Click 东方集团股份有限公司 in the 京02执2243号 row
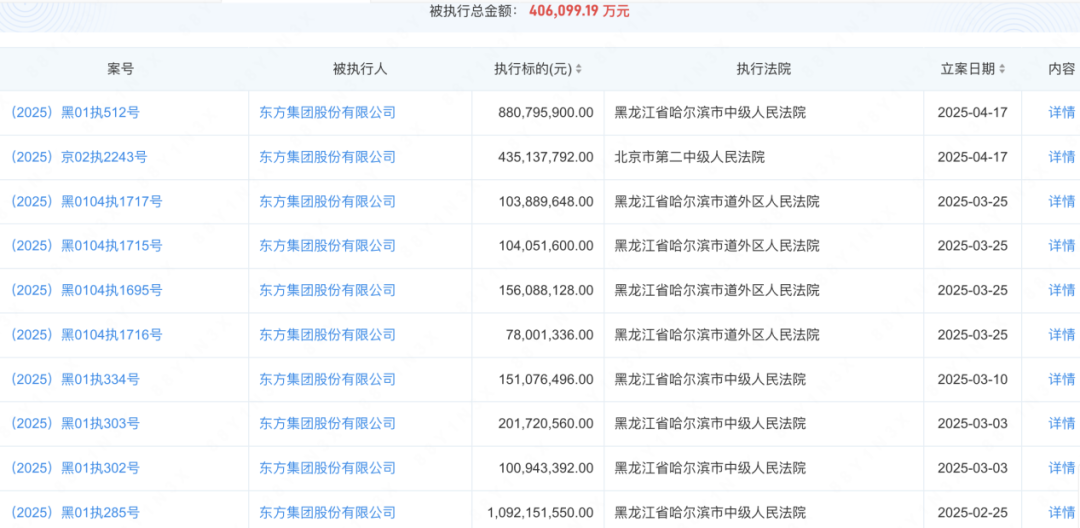The height and width of the screenshot is (528, 1080). click(327, 157)
